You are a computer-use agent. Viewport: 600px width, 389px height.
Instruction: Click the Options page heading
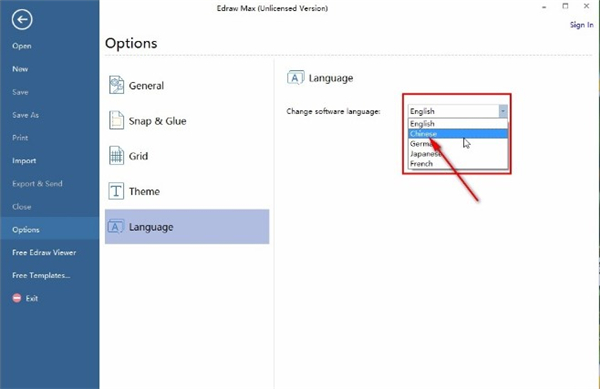(131, 43)
